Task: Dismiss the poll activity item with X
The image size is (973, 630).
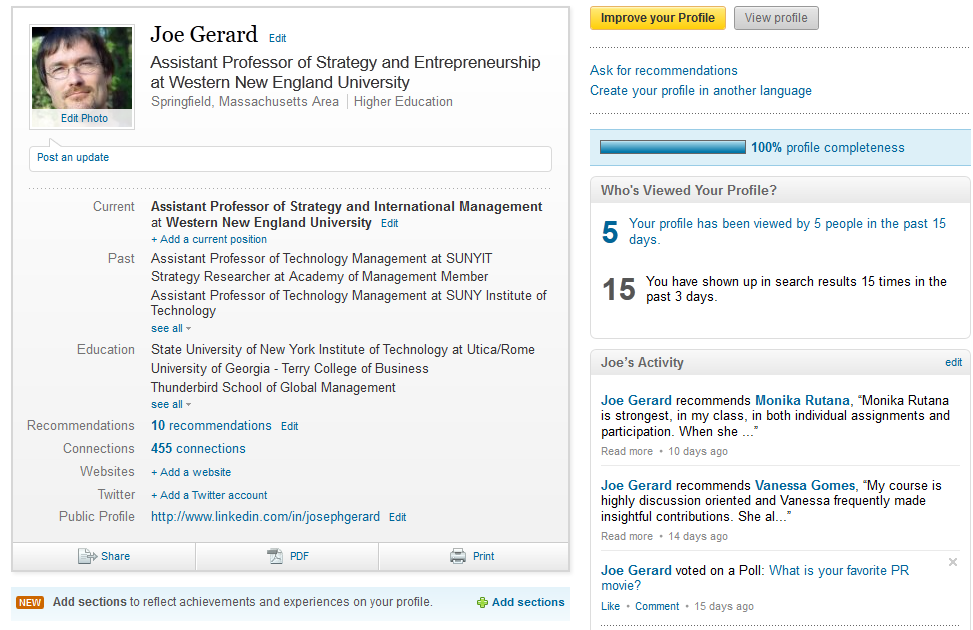Action: click(953, 562)
